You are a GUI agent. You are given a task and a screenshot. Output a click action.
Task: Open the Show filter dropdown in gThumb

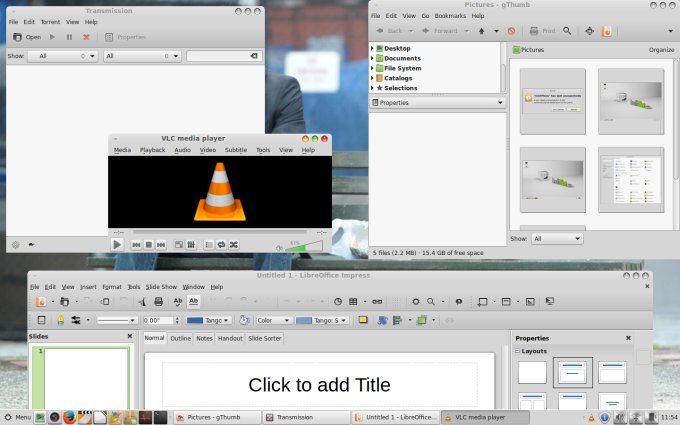556,239
